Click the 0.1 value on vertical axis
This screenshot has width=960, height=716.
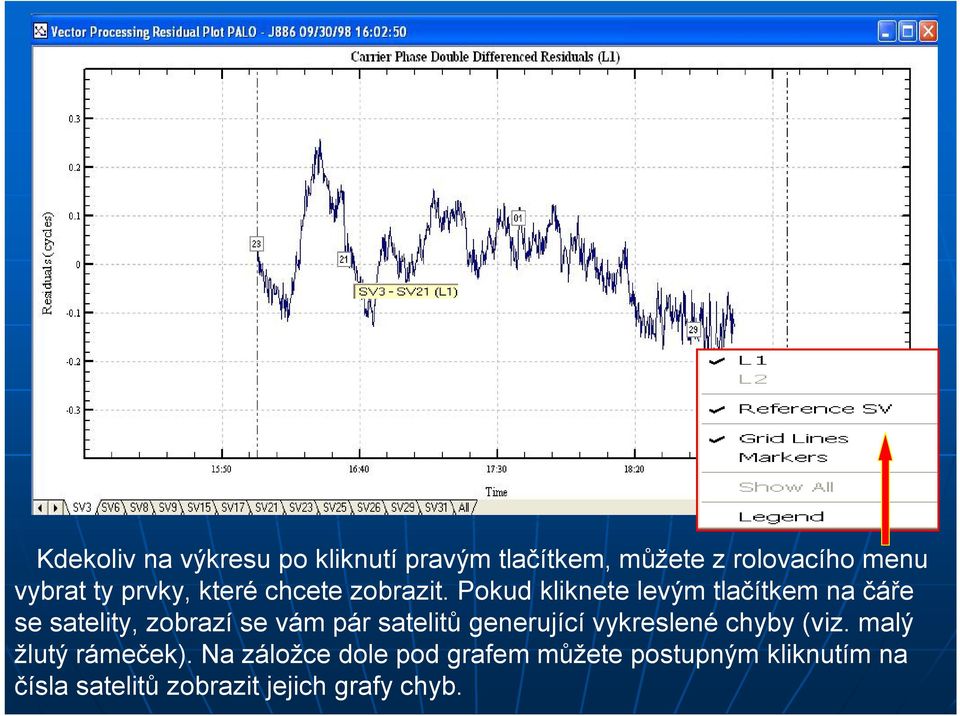(74, 216)
